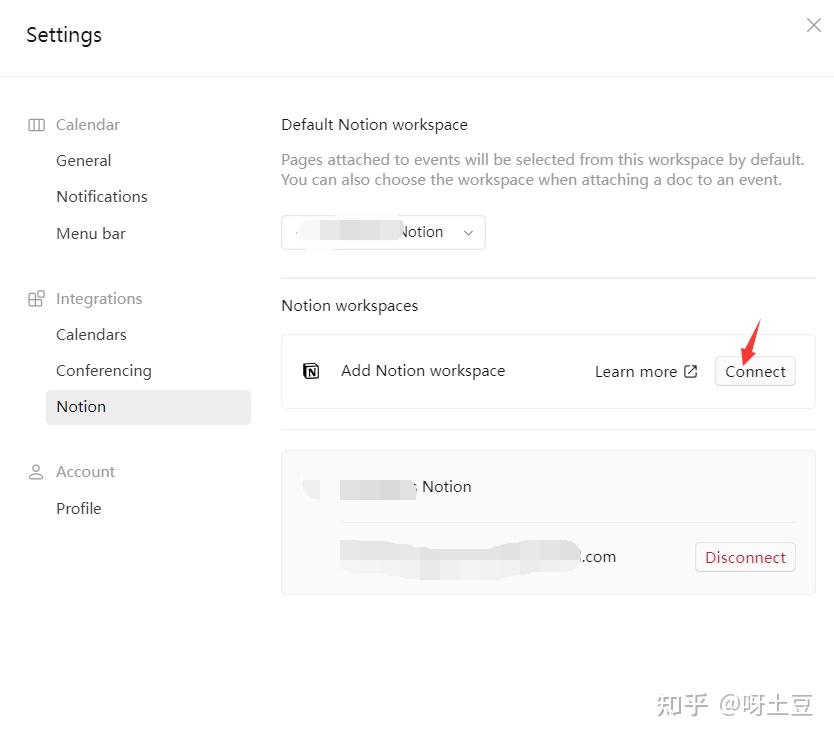Open Profile under Account
This screenshot has width=834, height=738.
click(78, 508)
